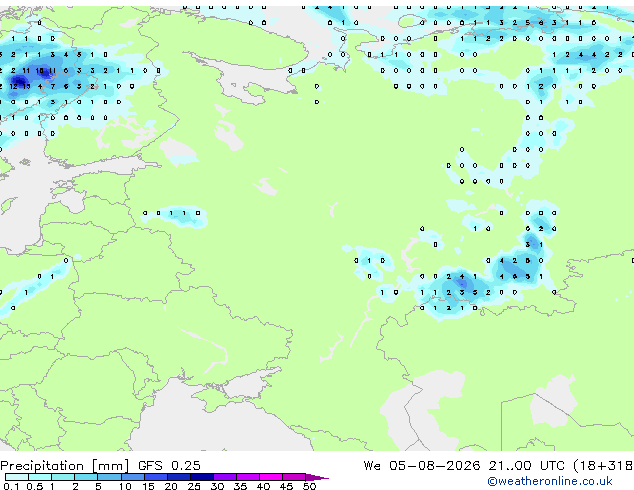Pick the 30–35 mm violet legend swatch
The image size is (634, 490).
(x=225, y=477)
